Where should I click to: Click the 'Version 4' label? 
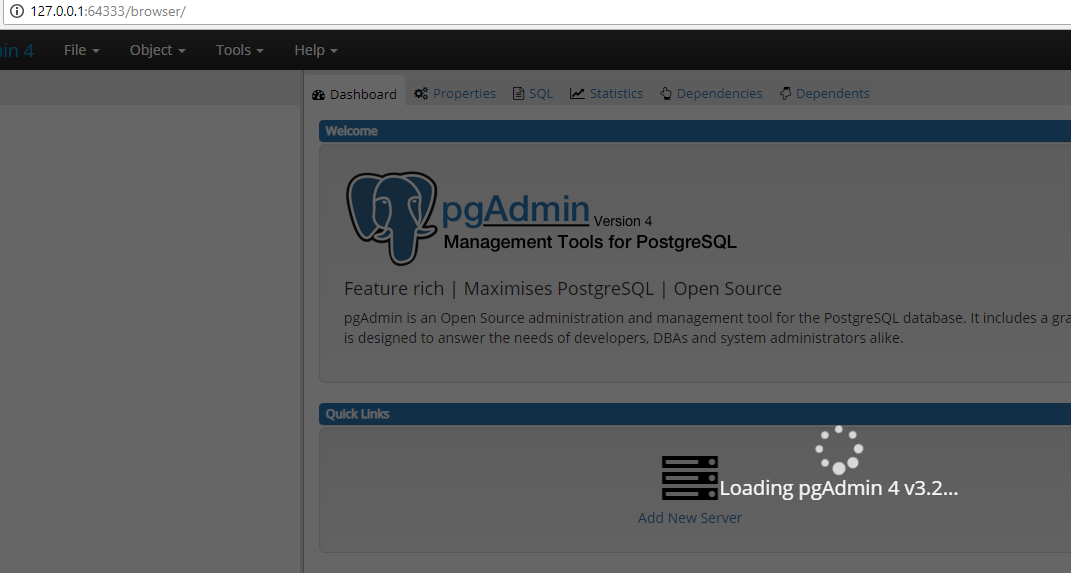tap(623, 221)
